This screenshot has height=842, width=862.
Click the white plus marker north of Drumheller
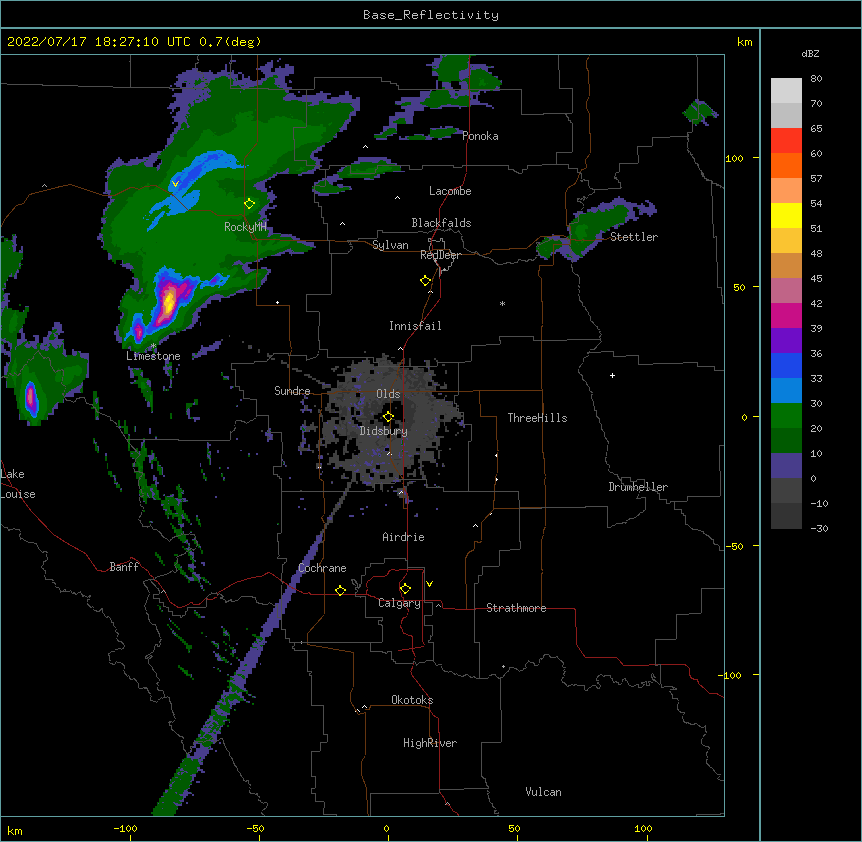(x=612, y=375)
